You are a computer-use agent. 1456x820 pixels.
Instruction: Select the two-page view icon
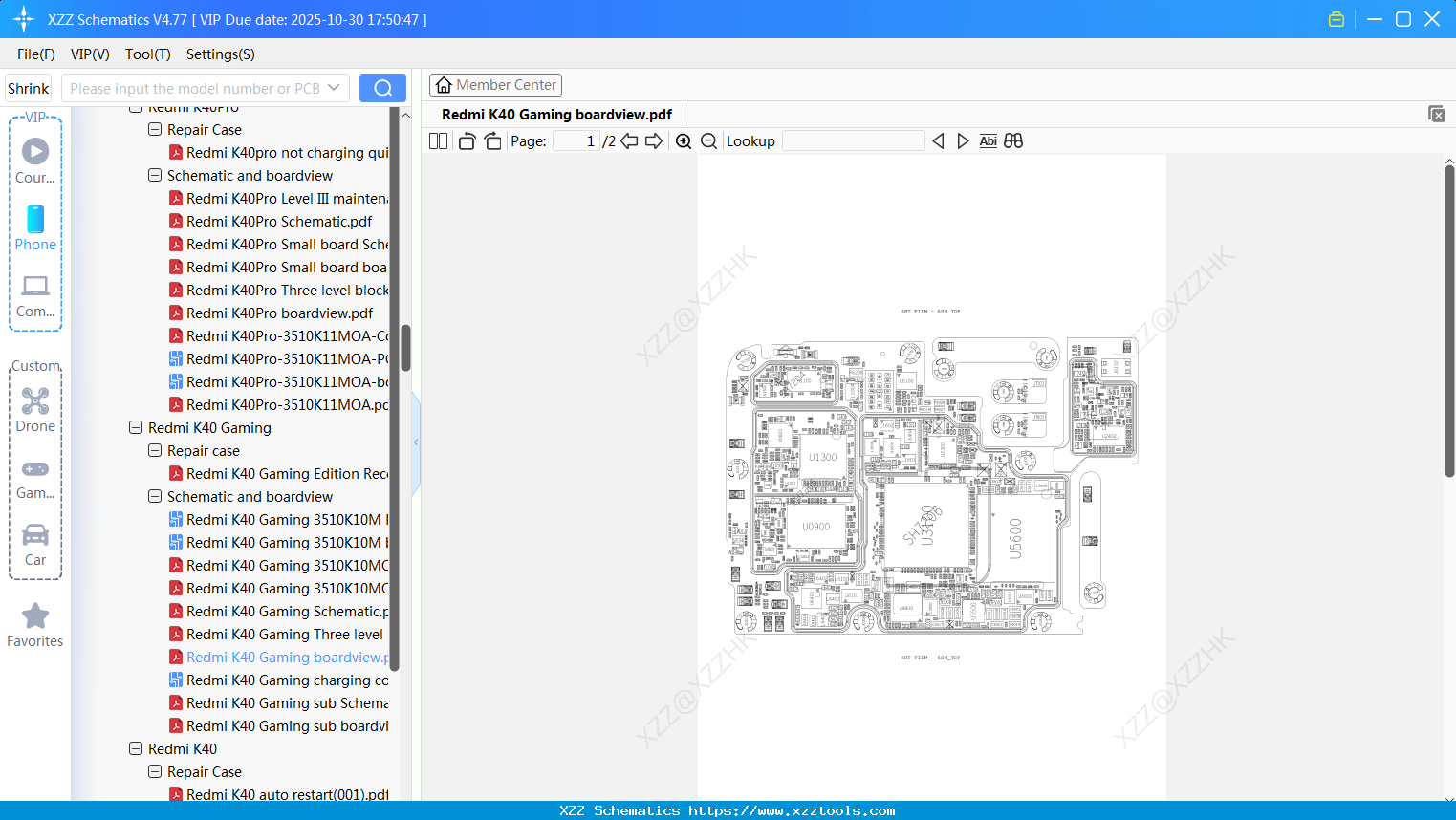coord(437,140)
